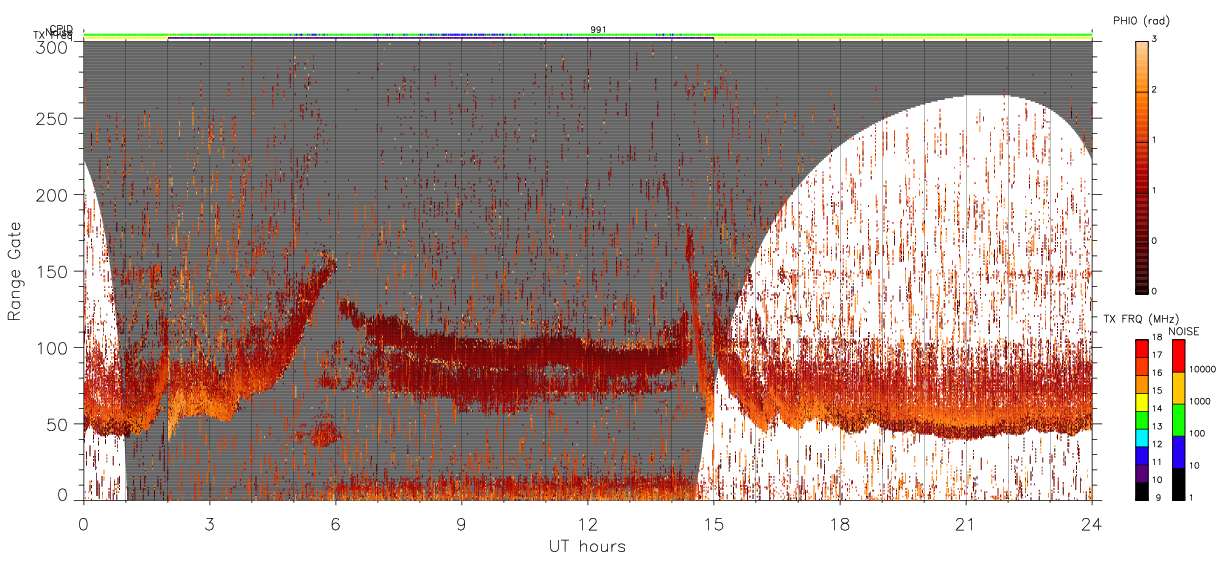The image size is (1228, 567).
Task: Click the 'NOISE' legend title
Action: [1183, 331]
